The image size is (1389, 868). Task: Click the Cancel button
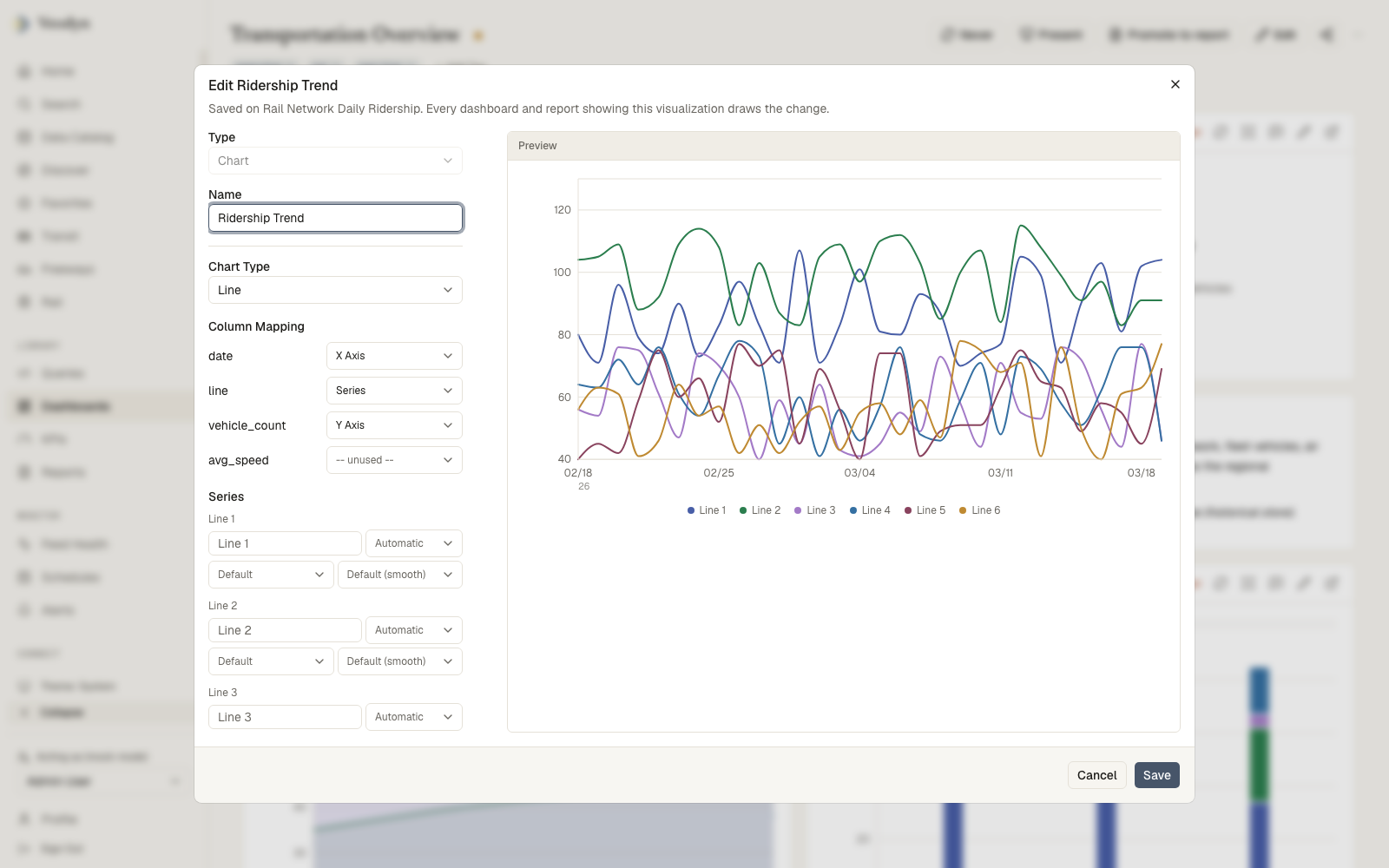(1097, 775)
